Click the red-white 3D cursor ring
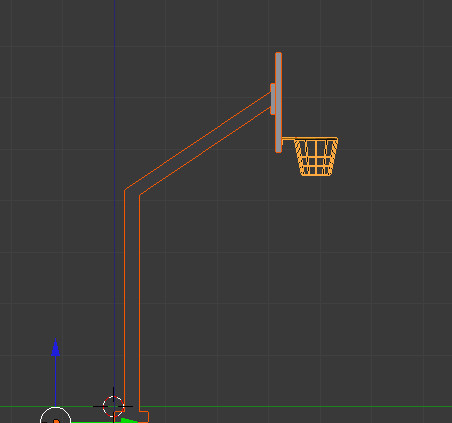Screen dimensions: 452x423 (x=113, y=406)
